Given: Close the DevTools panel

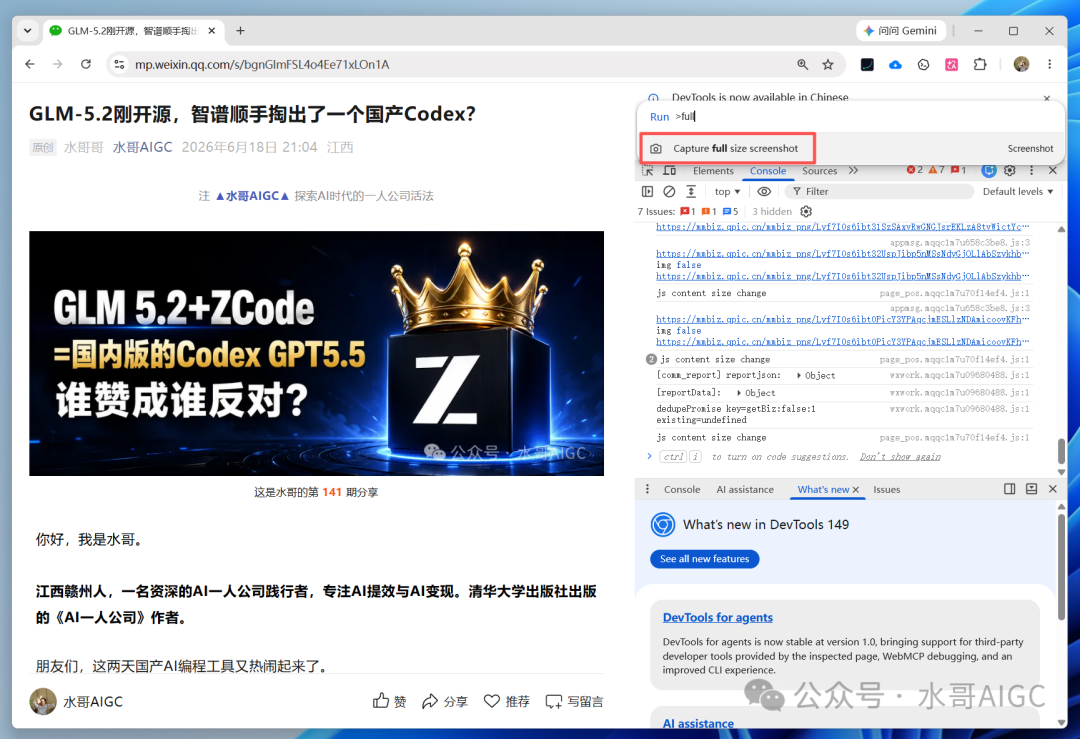Looking at the screenshot, I should click(x=1052, y=170).
